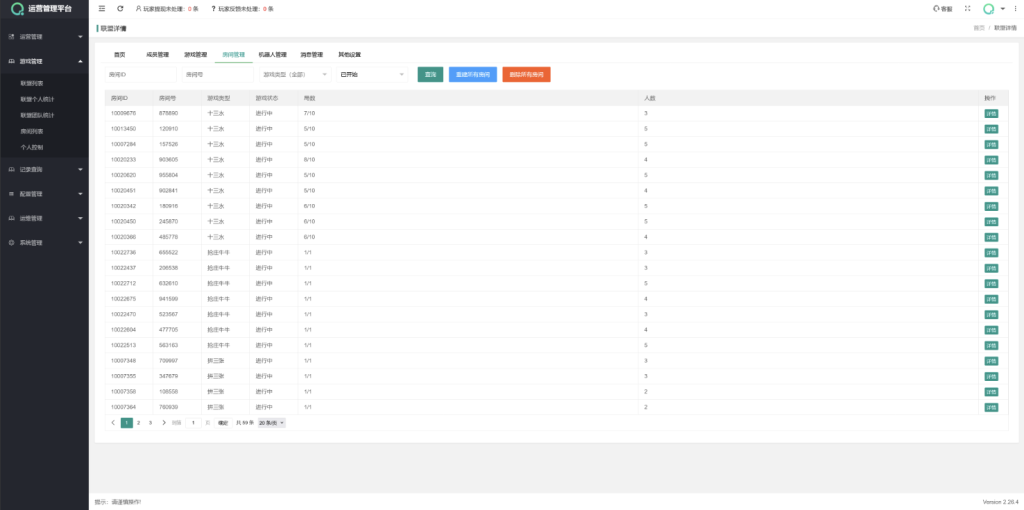Open 详情 for room 10009676
Viewport: 1024px width, 510px height.
[x=991, y=114]
